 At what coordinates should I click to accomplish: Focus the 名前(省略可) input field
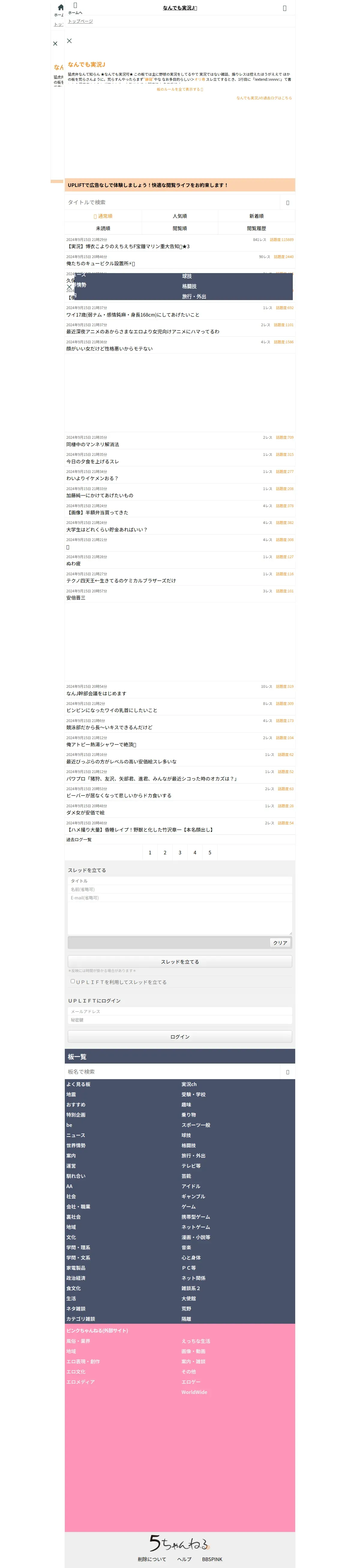click(180, 889)
